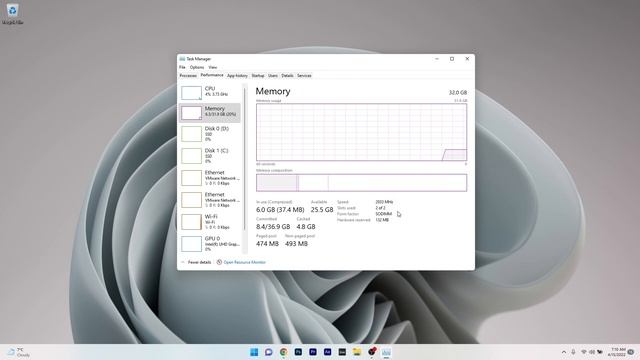Open the Users tab
This screenshot has height=360, width=640.
pos(273,76)
